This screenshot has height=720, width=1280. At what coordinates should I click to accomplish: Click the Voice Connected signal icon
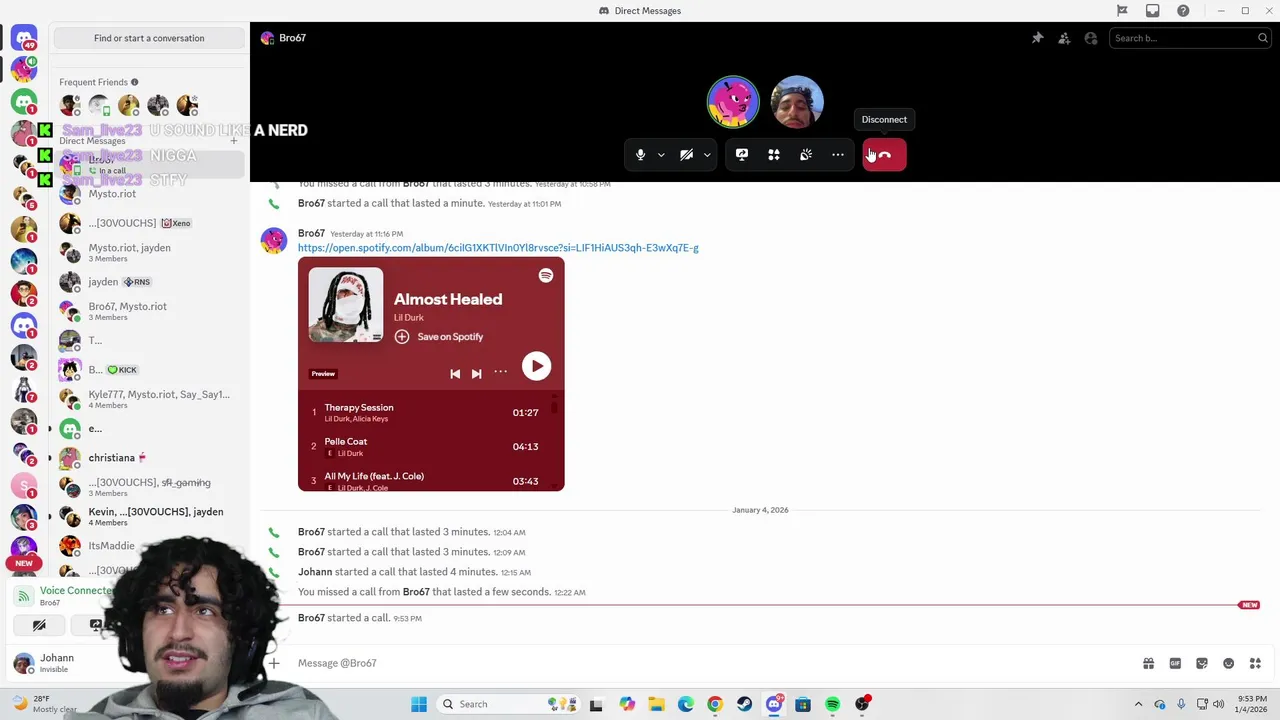tap(24, 596)
